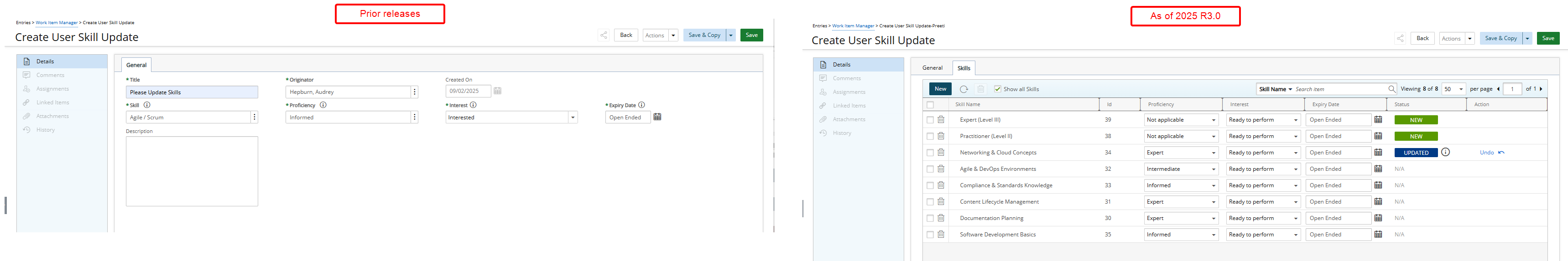Select checkbox for Compliance & Standards Knowledge row

click(x=930, y=186)
